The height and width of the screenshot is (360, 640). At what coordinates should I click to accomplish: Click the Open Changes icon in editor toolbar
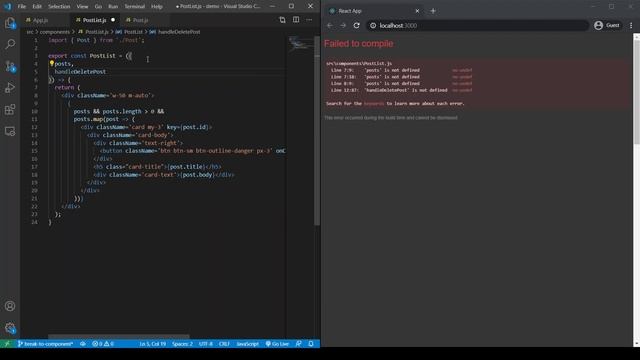282,20
